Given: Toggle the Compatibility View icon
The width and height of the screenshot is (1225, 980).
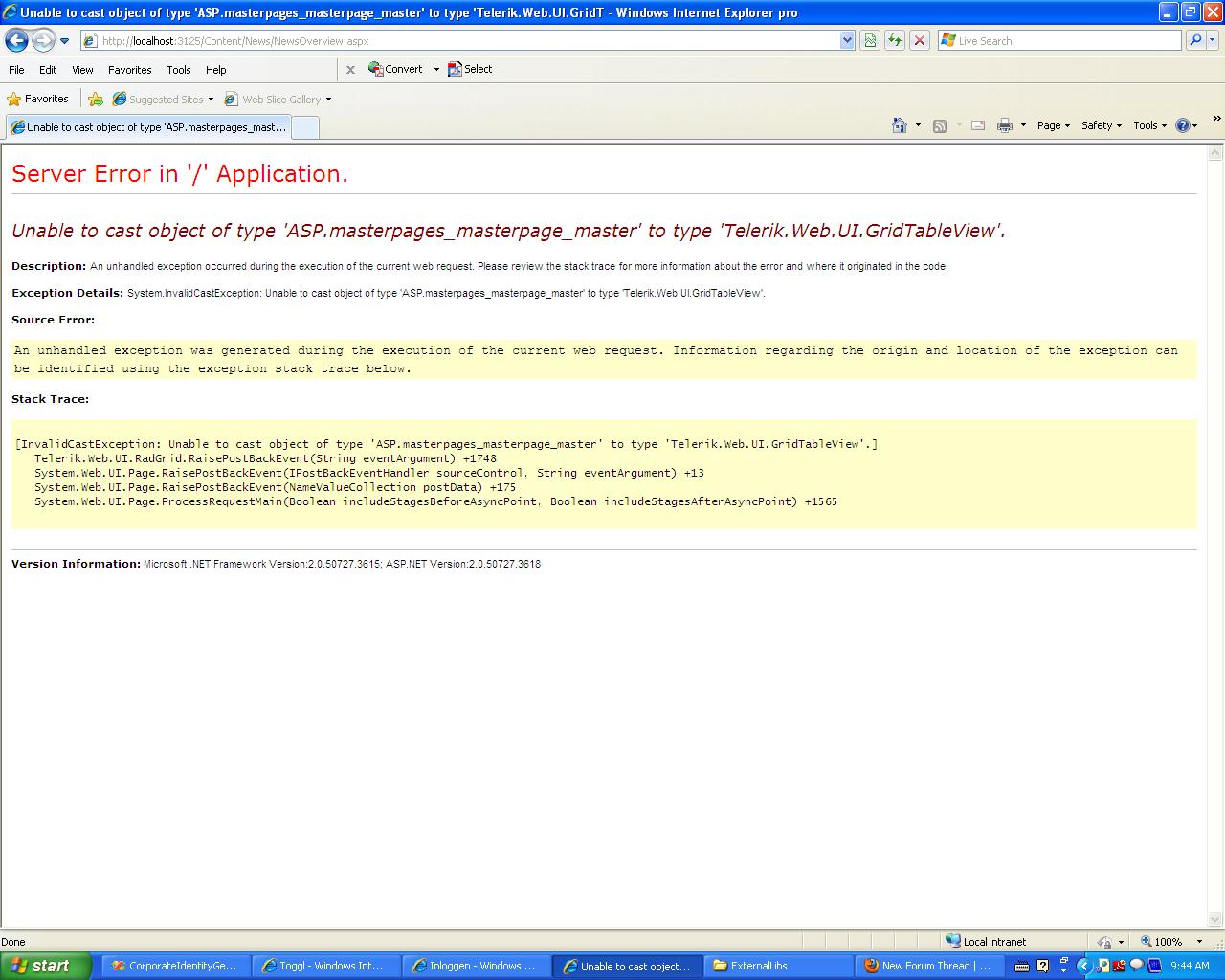Looking at the screenshot, I should pos(870,40).
